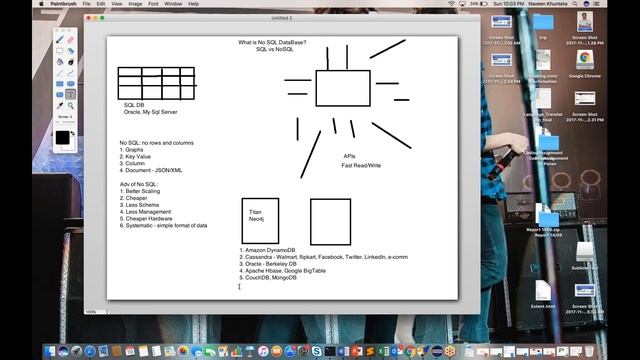Pick the Eyedropper color picker tool
Image resolution: width=640 pixels, height=360 pixels.
pos(60,106)
